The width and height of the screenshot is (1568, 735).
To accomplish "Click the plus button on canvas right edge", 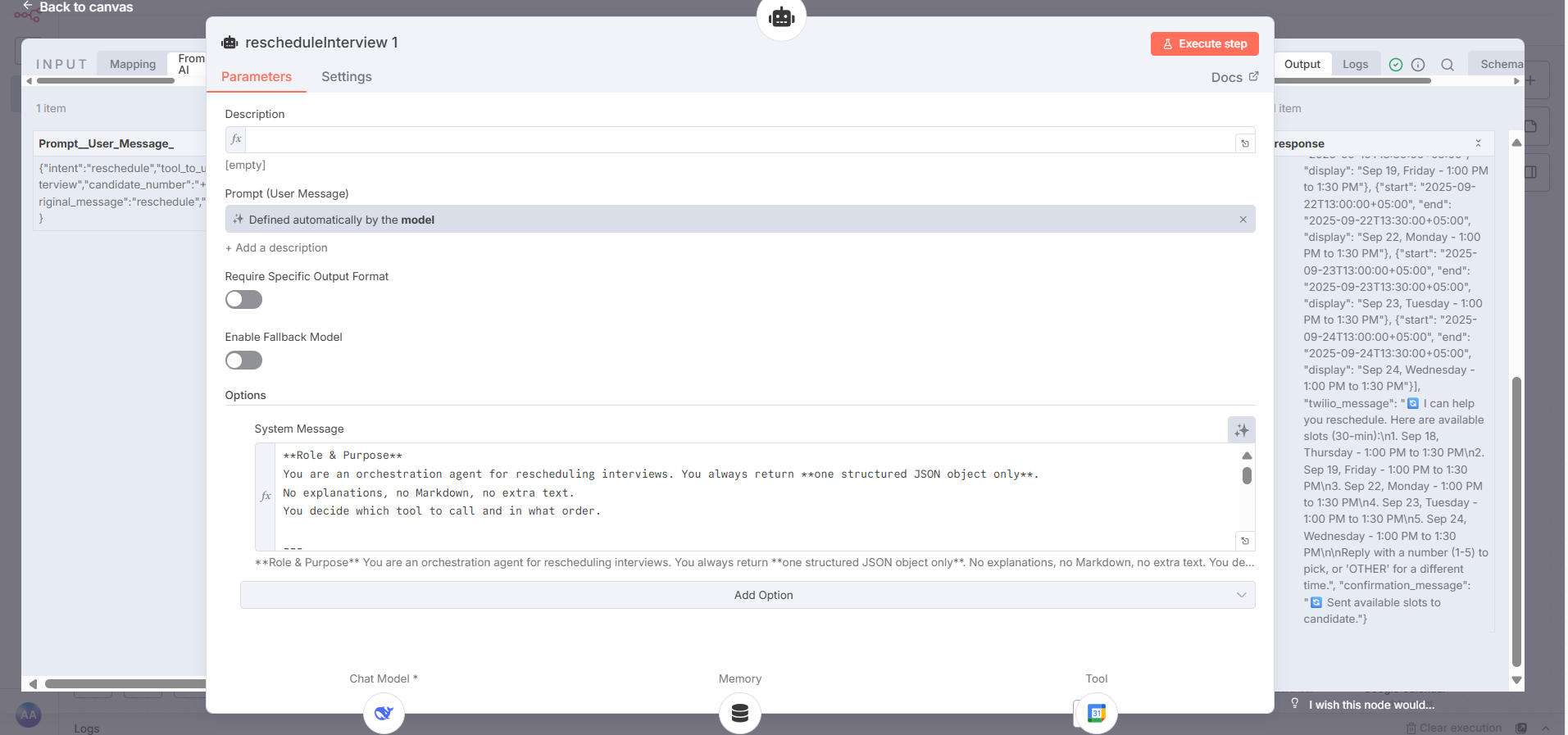I will pyautogui.click(x=1531, y=80).
